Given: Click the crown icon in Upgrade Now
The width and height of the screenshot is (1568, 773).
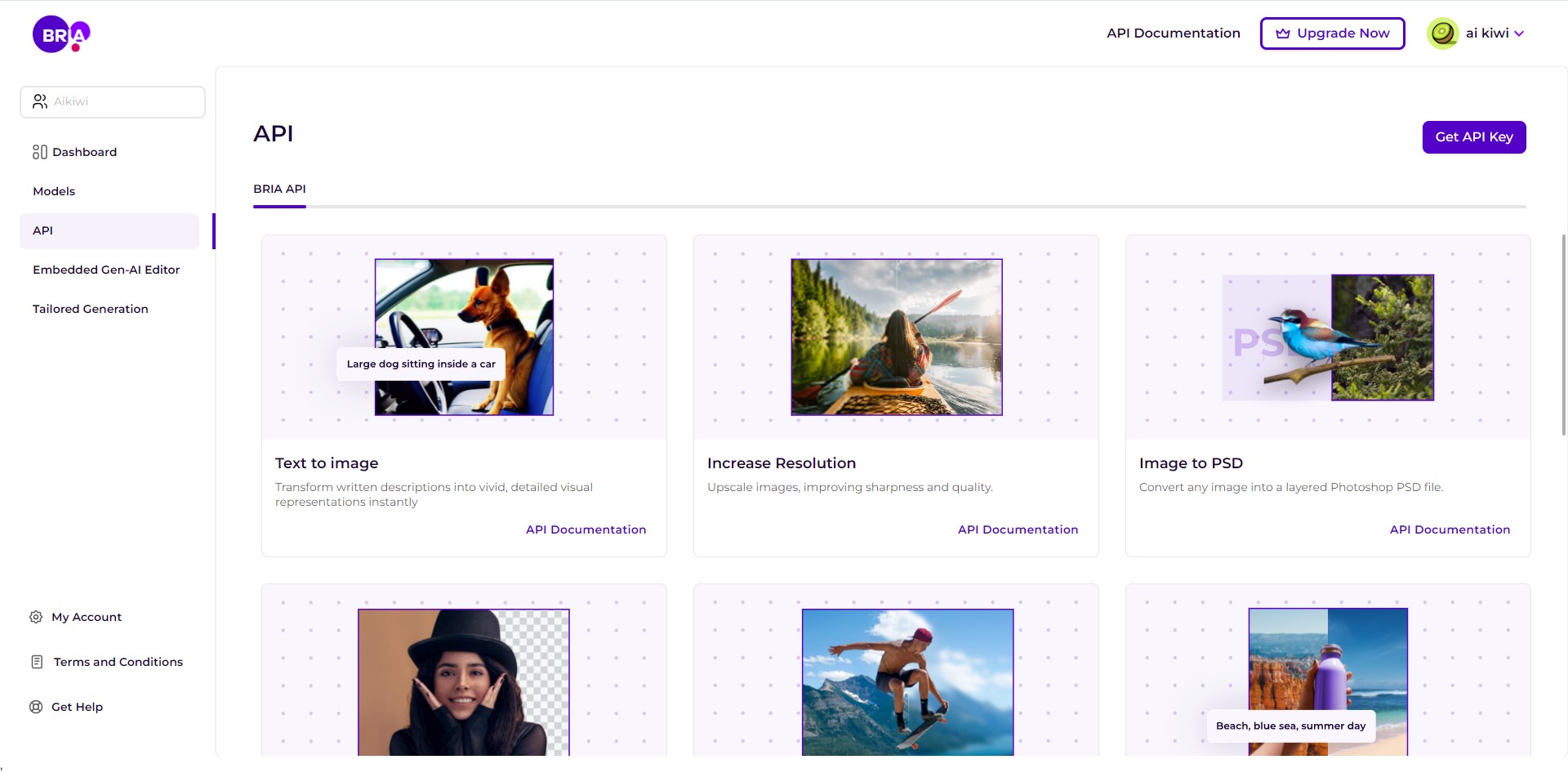Looking at the screenshot, I should click(x=1283, y=34).
